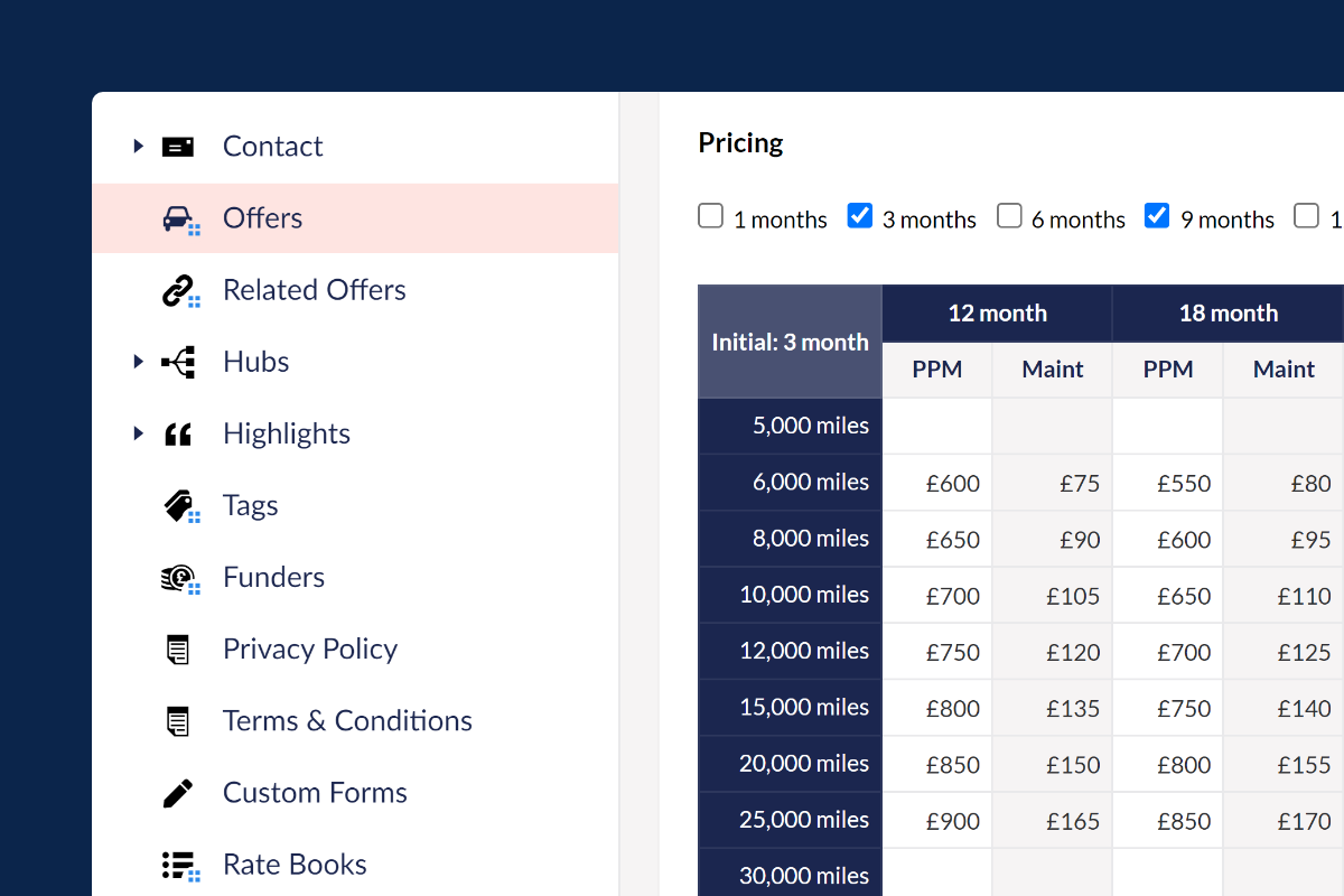Screen dimensions: 1344x896
Task: Click the Rate Books list icon
Action: coord(180,865)
